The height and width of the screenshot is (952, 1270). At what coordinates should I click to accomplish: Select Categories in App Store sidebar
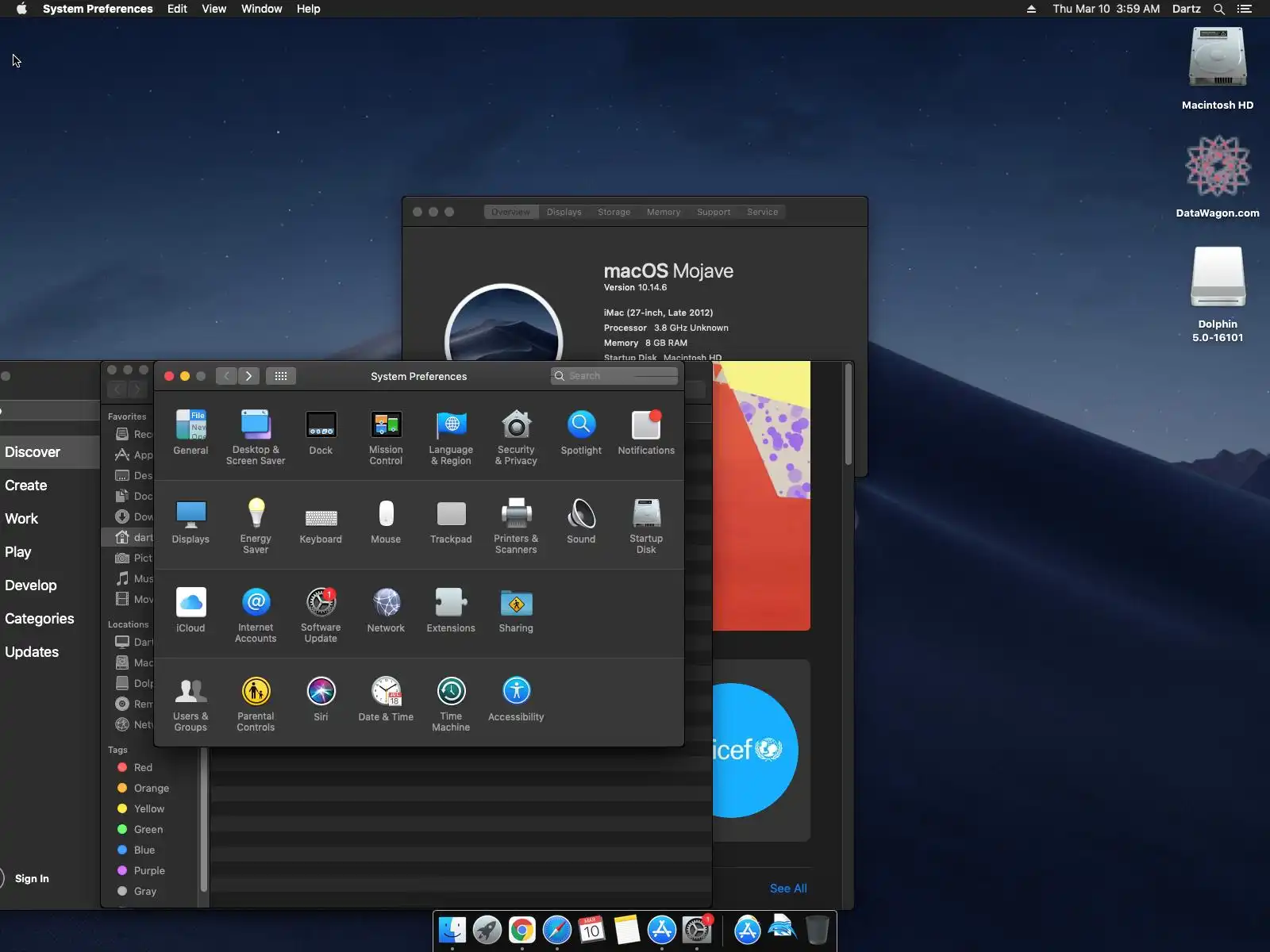tap(49, 619)
